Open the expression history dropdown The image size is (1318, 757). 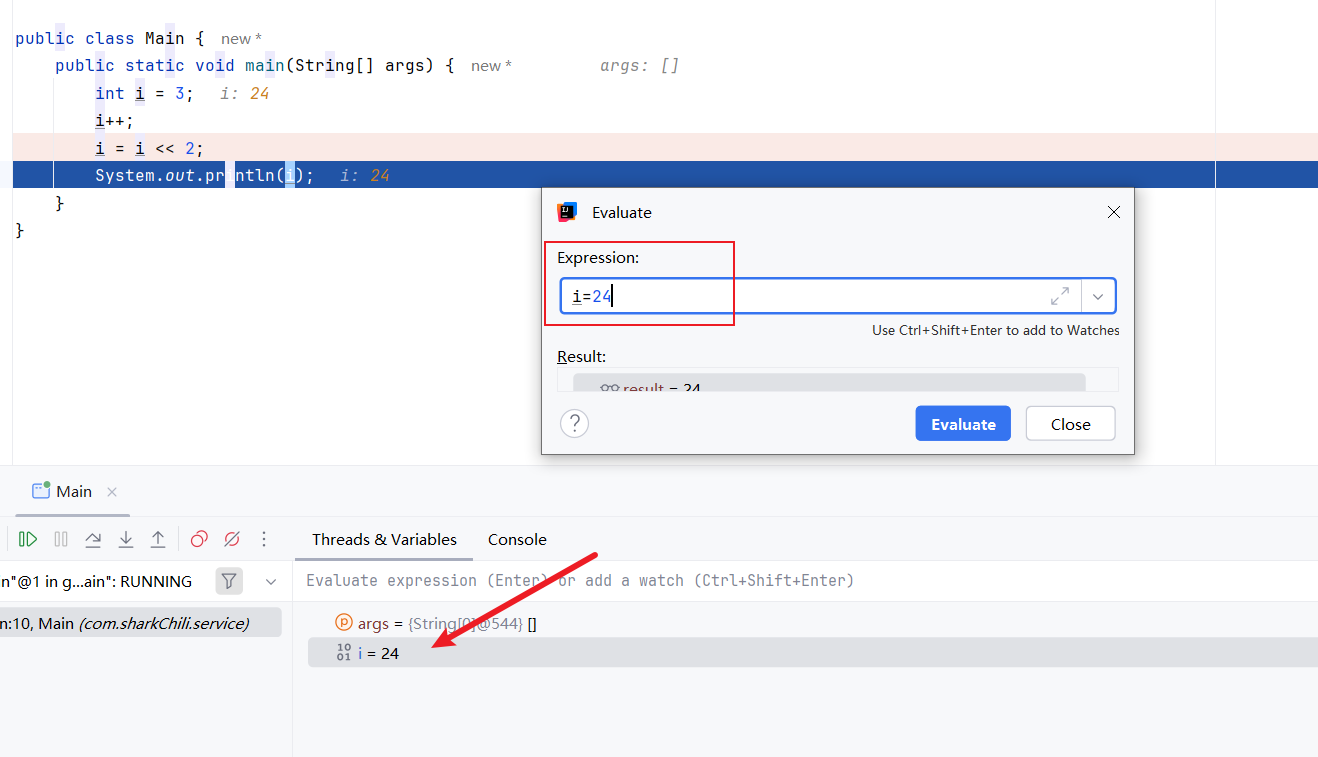pos(1098,296)
